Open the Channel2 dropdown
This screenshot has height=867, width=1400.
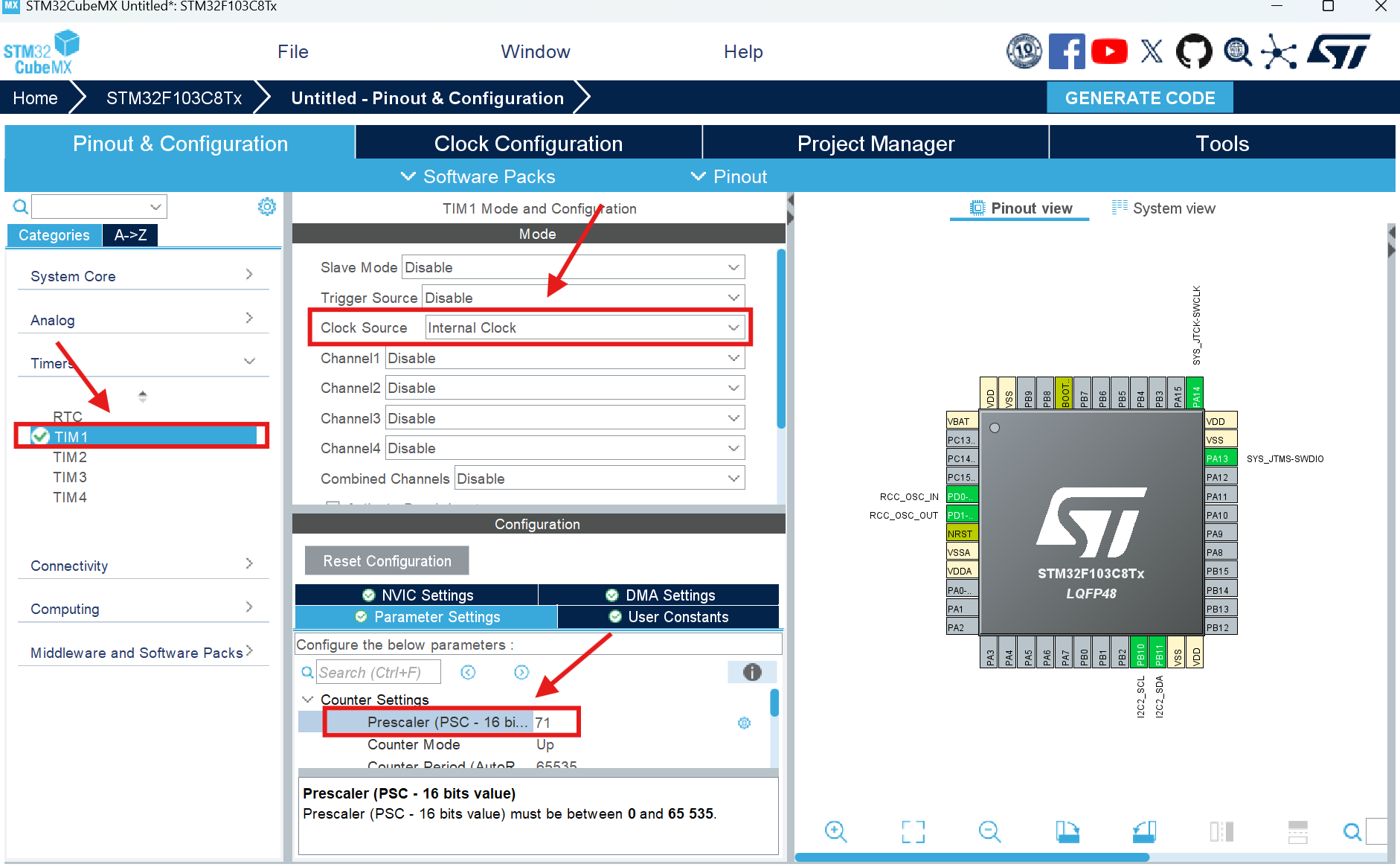(565, 388)
